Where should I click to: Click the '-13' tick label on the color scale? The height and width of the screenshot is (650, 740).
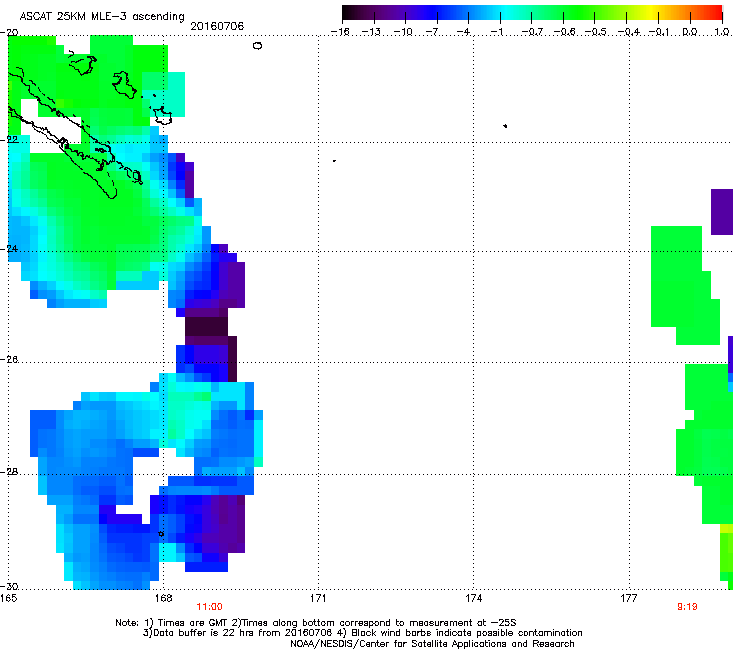click(371, 32)
